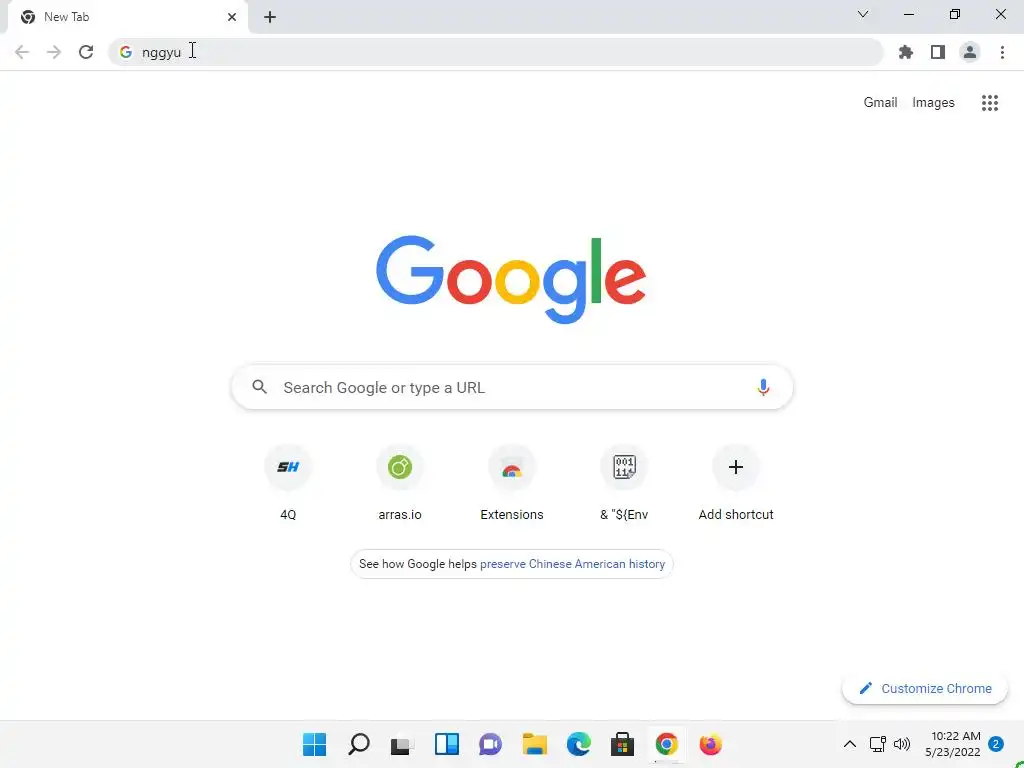This screenshot has height=768, width=1024.
Task: Click the address bar containing nggyu
Action: pos(496,52)
